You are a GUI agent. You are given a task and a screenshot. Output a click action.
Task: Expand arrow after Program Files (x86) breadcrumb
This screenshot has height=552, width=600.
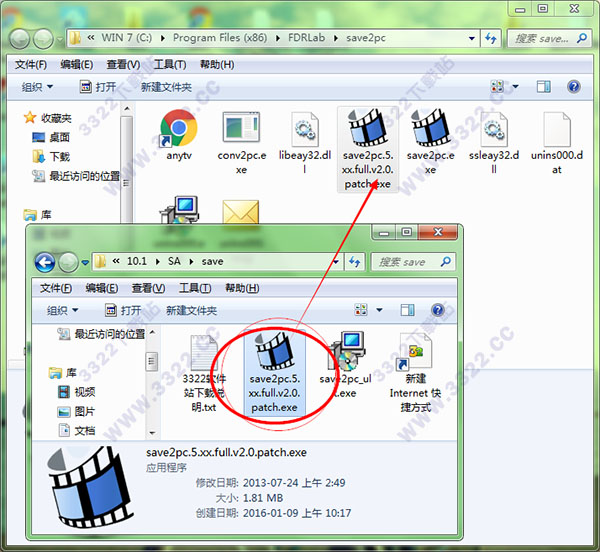click(277, 38)
